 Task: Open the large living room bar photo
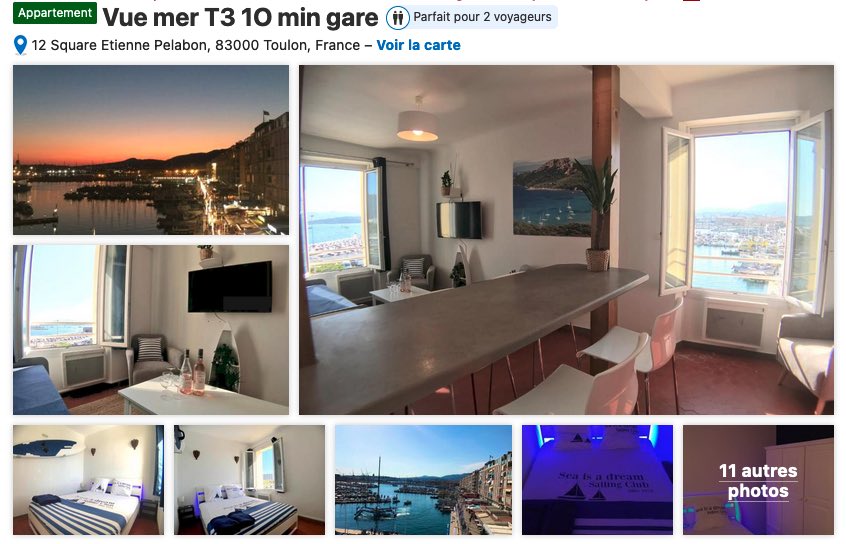click(567, 240)
